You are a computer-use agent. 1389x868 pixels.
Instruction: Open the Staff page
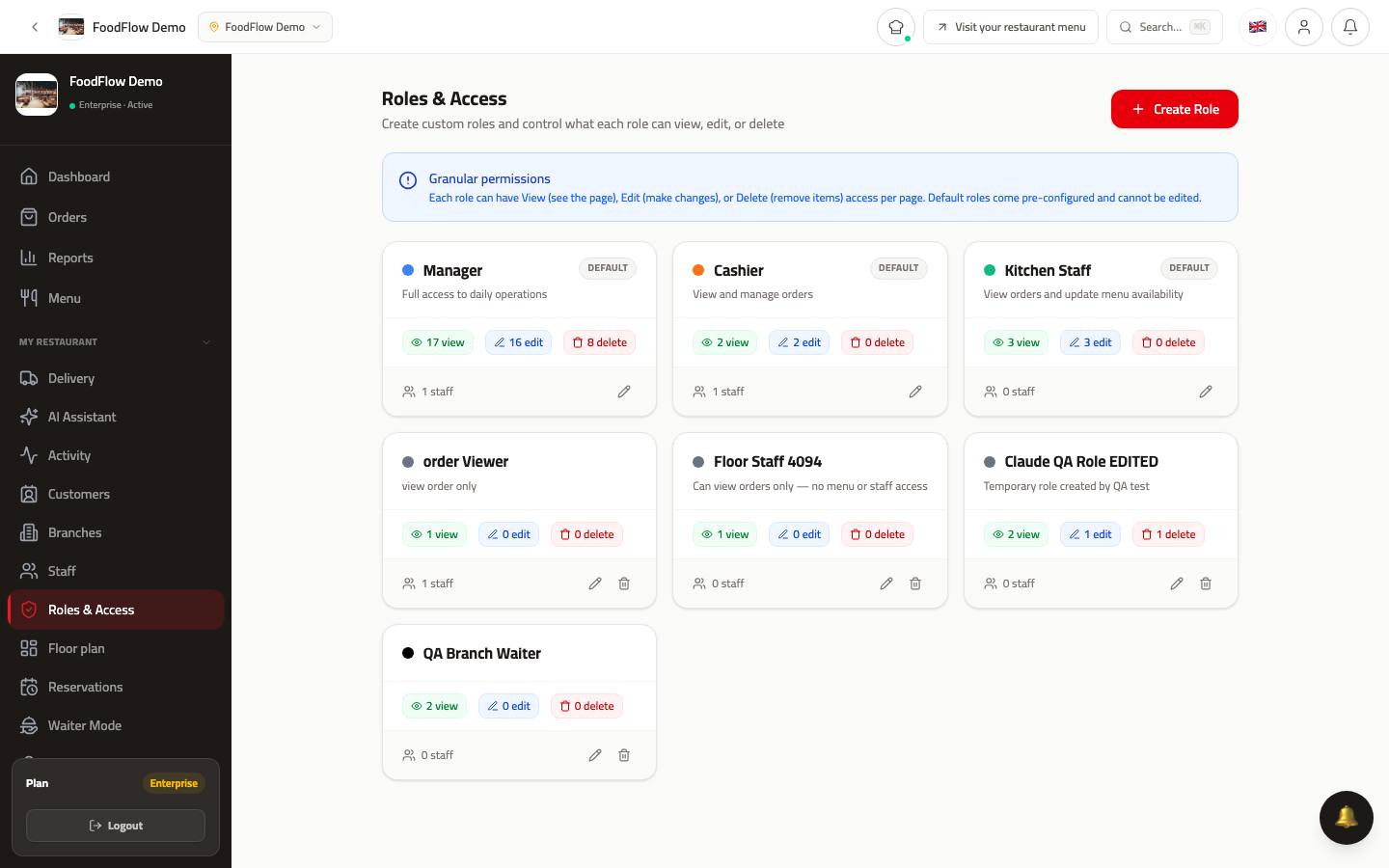pos(116,571)
